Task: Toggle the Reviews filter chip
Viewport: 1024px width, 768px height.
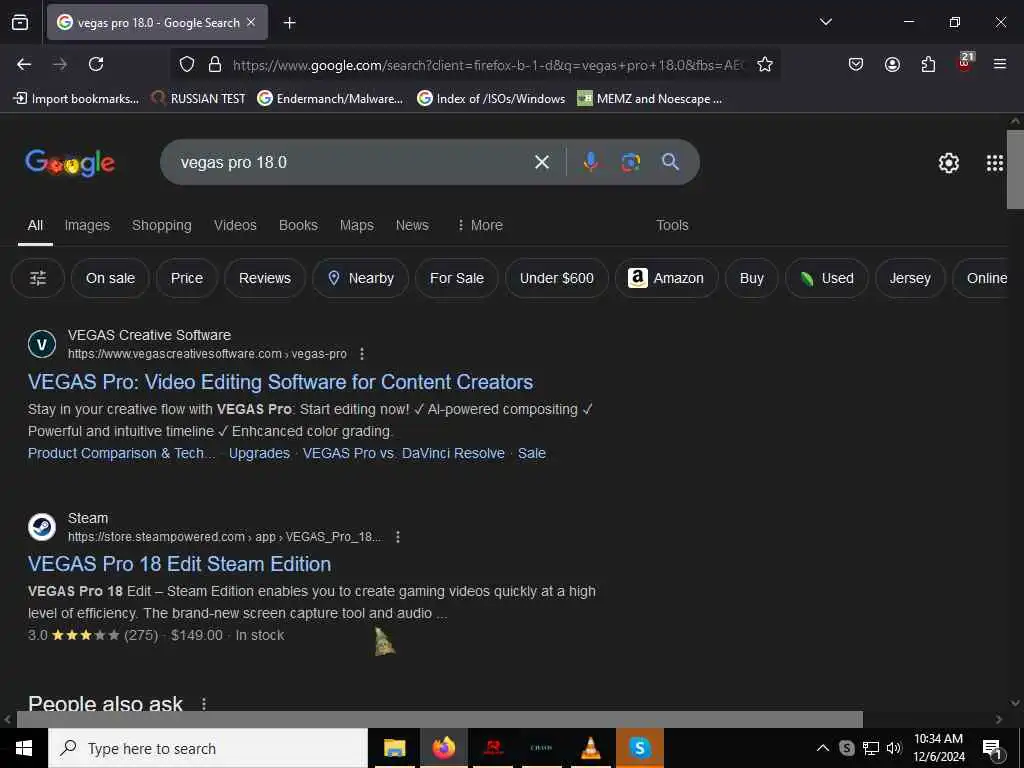Action: pyautogui.click(x=264, y=278)
